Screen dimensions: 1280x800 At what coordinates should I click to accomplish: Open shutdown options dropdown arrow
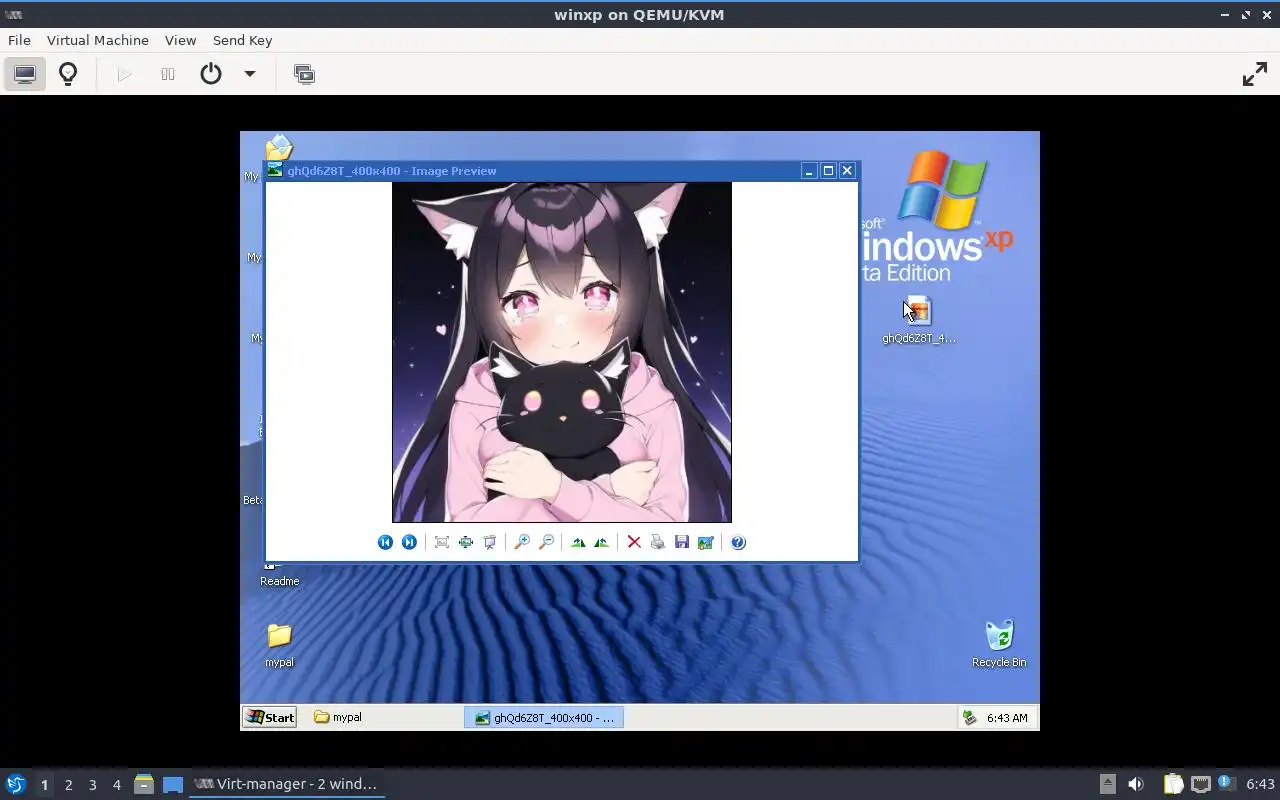click(x=250, y=74)
